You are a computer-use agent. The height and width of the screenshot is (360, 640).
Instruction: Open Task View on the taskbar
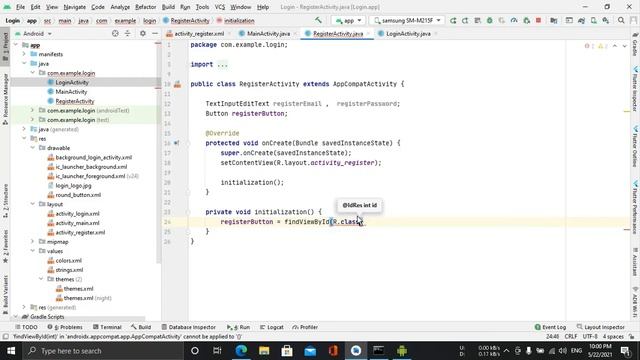point(217,351)
